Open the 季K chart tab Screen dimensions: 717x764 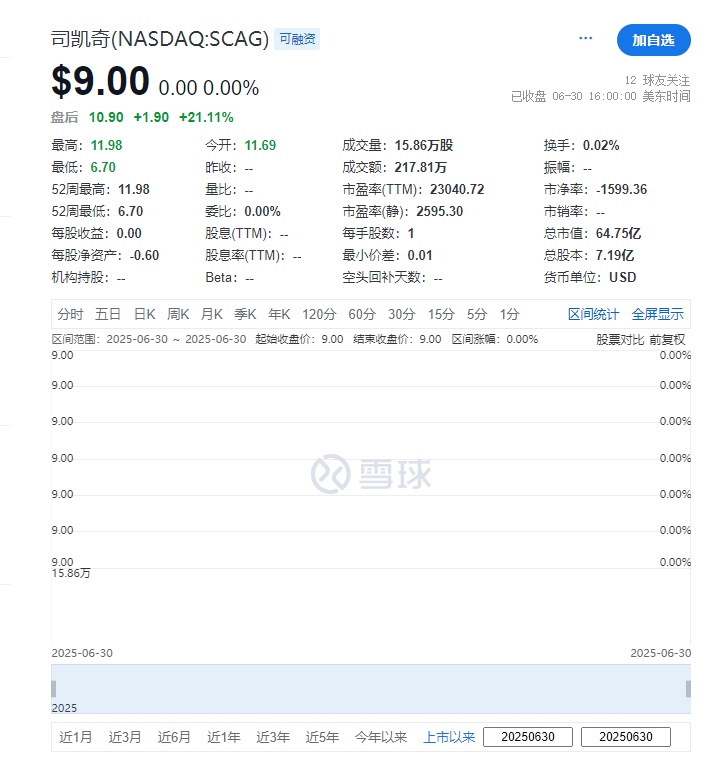point(245,314)
